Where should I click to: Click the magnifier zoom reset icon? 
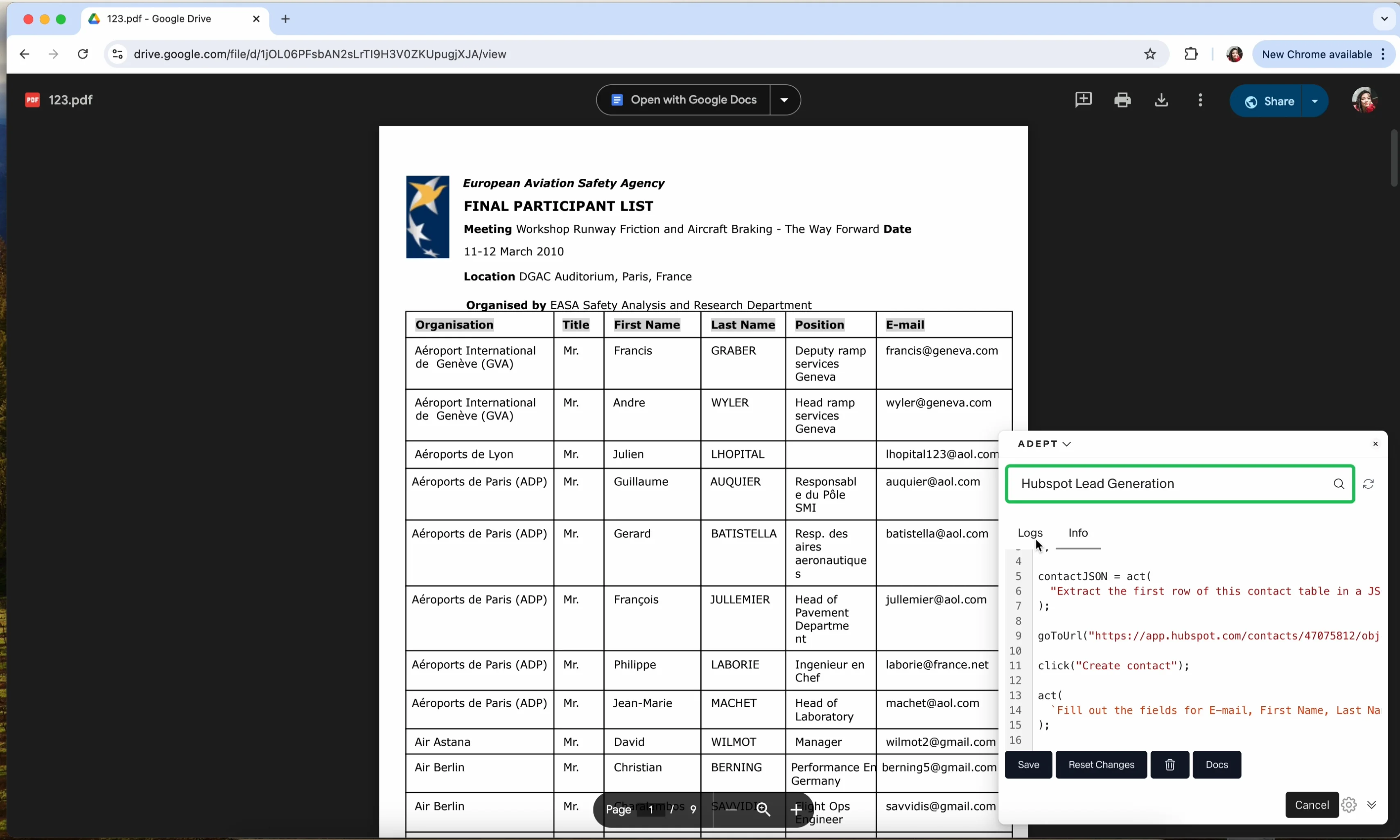pyautogui.click(x=763, y=809)
